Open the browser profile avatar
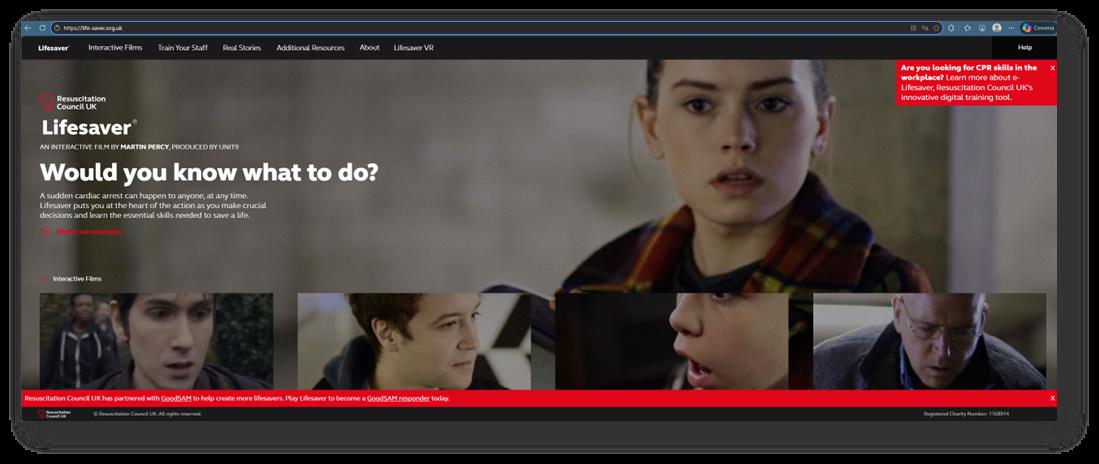This screenshot has width=1099, height=464. coord(997,28)
